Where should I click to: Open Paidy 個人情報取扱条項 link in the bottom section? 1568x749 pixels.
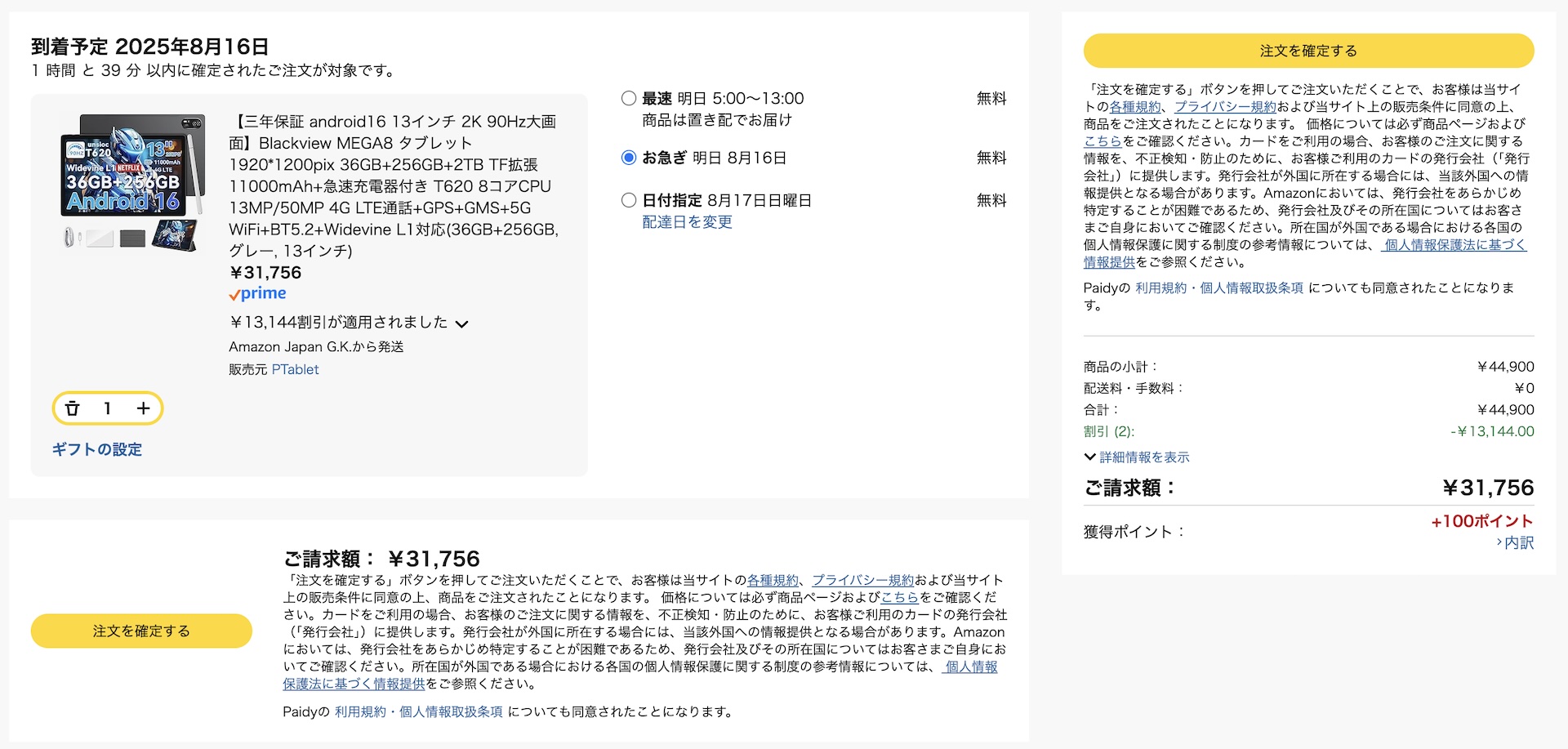click(x=451, y=712)
